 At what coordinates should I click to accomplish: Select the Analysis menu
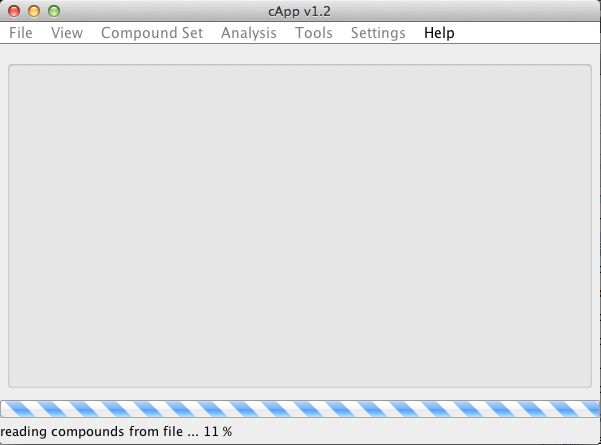(x=249, y=33)
